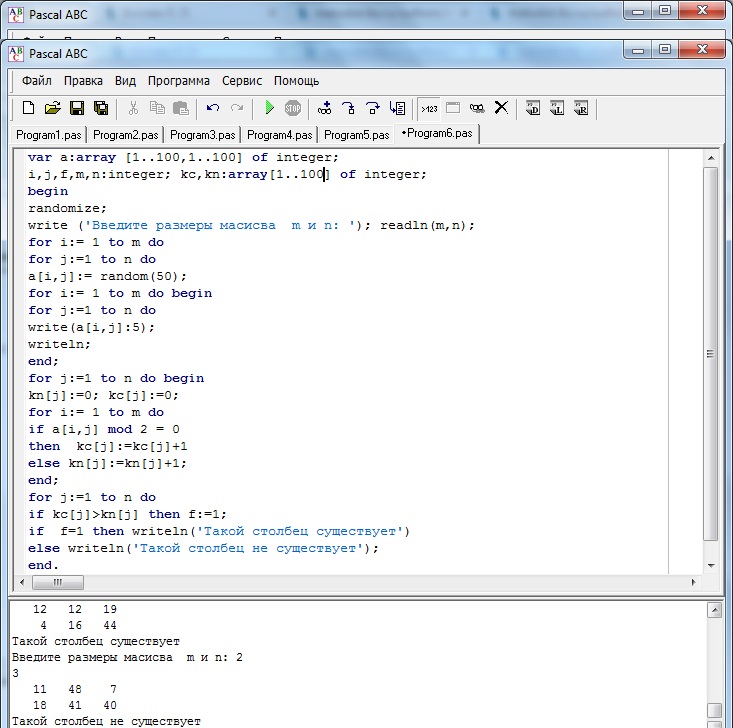Undo the last edit

click(x=213, y=108)
